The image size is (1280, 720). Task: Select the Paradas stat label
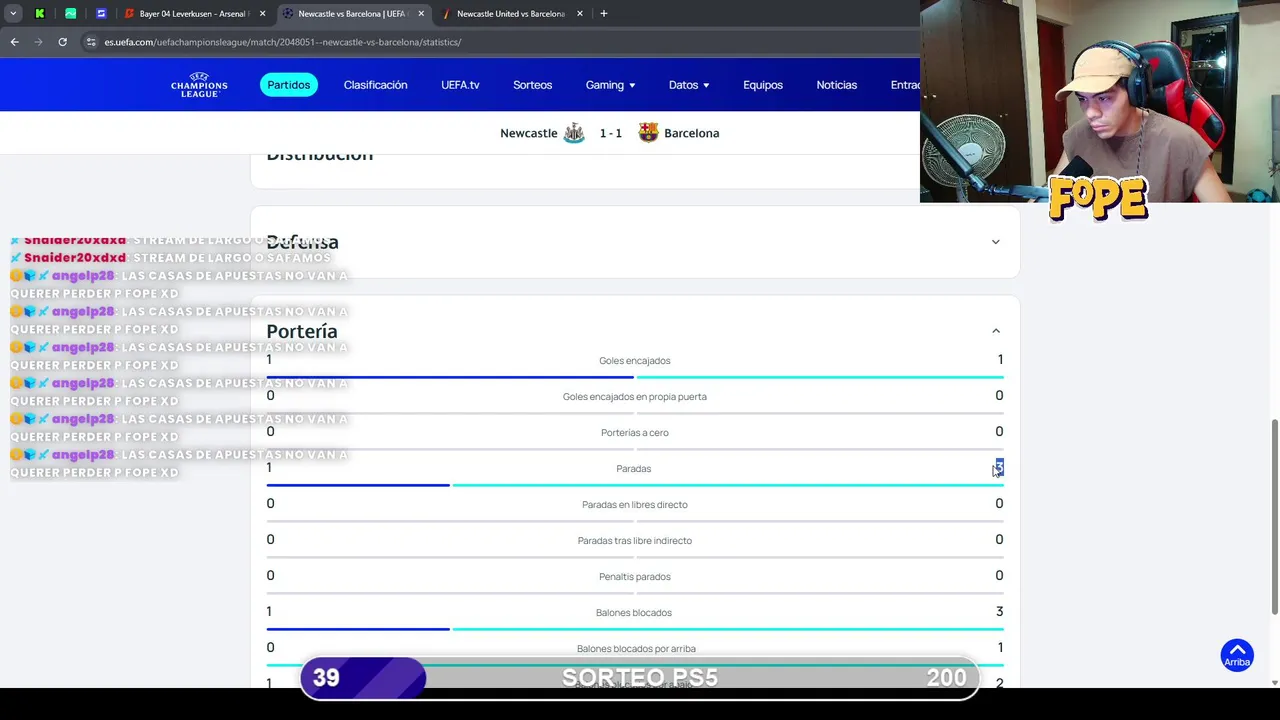(x=633, y=469)
